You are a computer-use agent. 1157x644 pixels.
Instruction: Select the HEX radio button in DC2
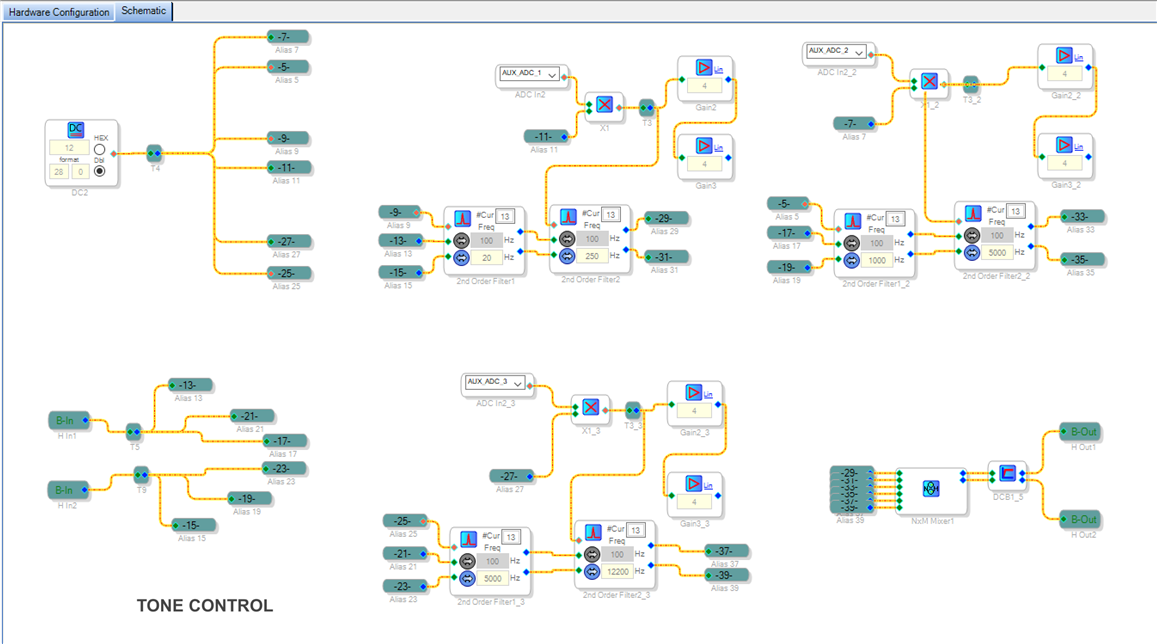pyautogui.click(x=100, y=150)
